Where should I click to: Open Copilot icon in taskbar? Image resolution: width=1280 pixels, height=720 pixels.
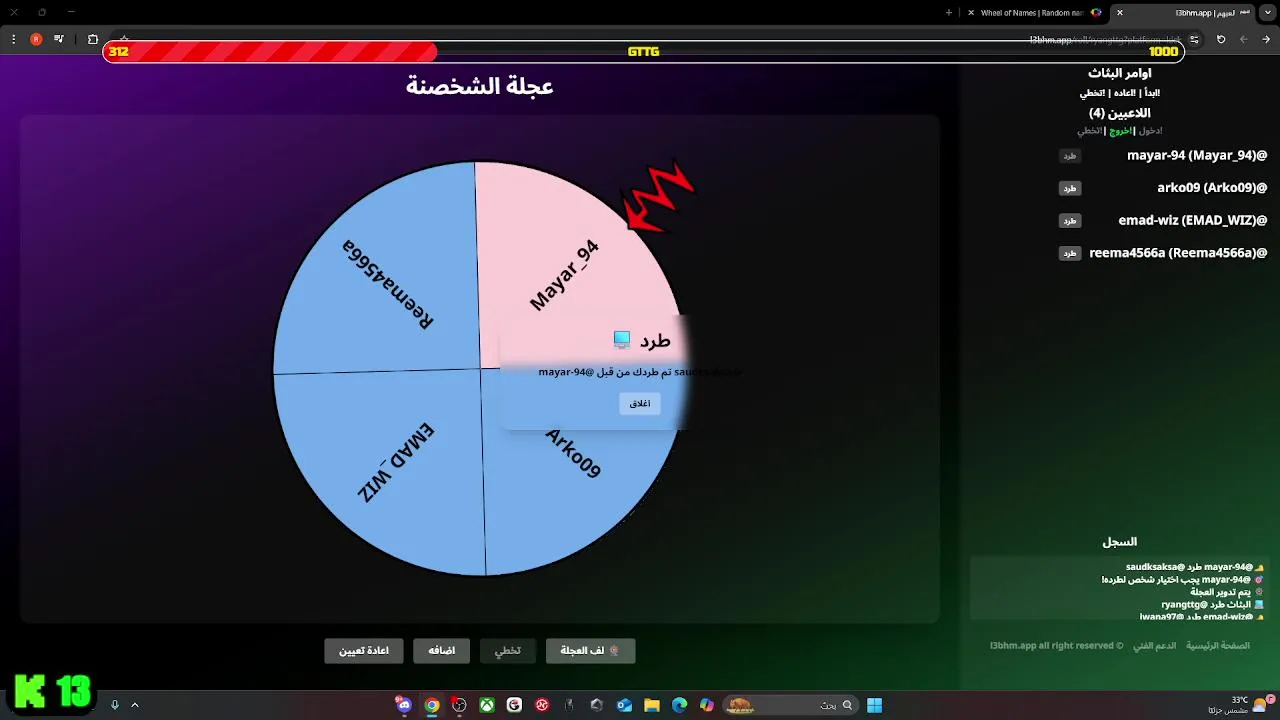[707, 705]
